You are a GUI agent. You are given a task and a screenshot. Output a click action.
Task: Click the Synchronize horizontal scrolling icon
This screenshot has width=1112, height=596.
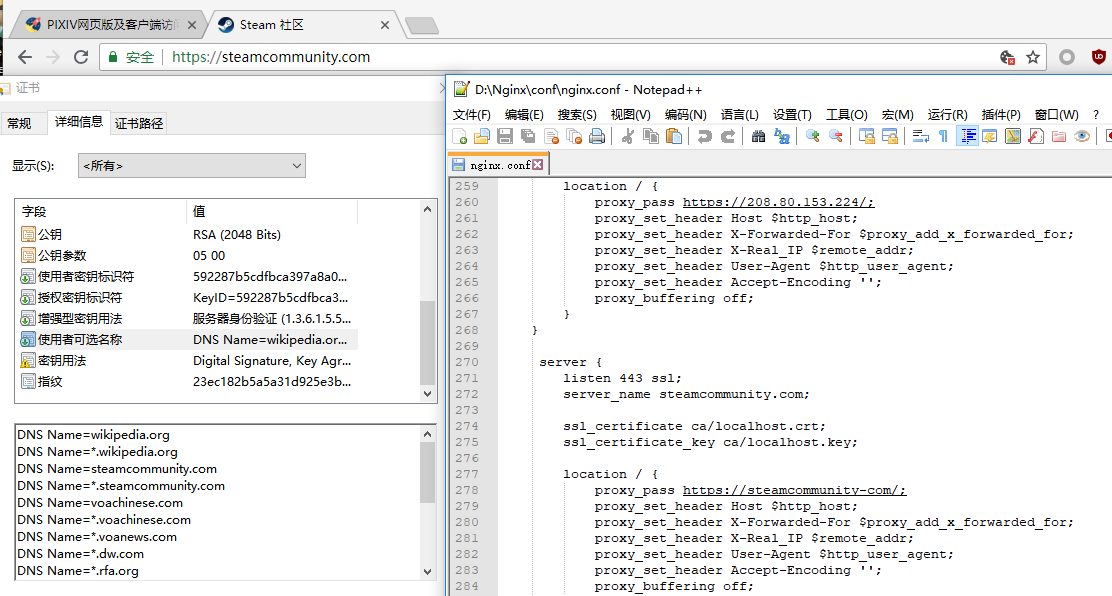(889, 136)
